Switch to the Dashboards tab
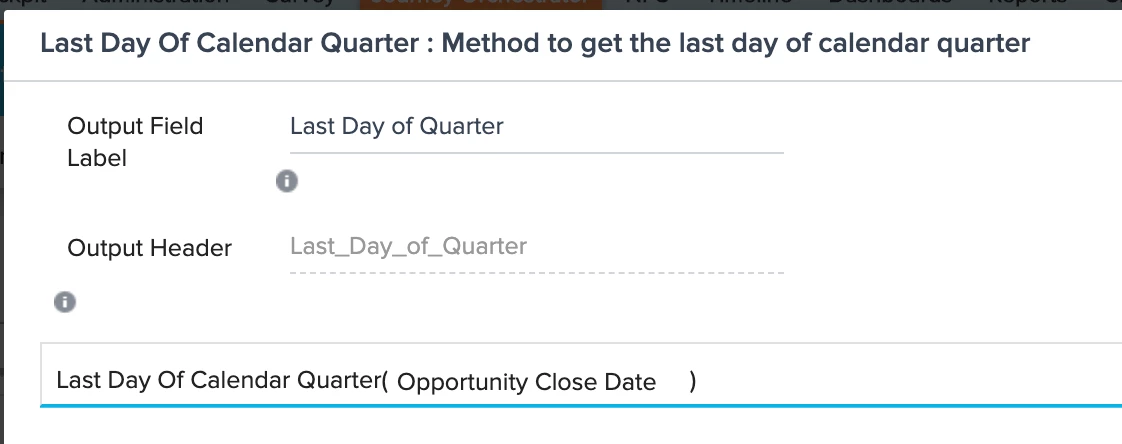 (x=890, y=3)
